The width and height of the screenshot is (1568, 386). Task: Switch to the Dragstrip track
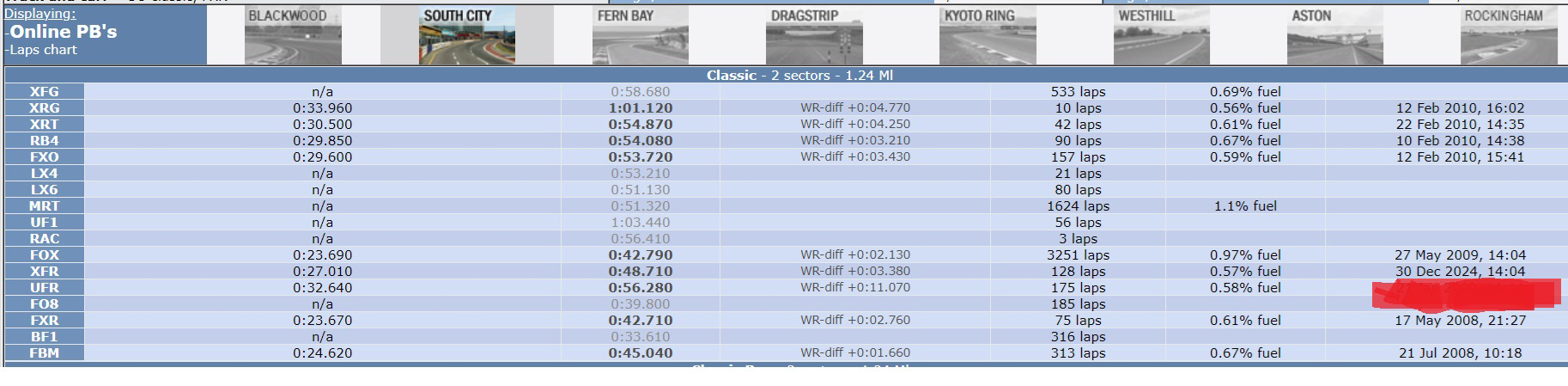[x=814, y=36]
